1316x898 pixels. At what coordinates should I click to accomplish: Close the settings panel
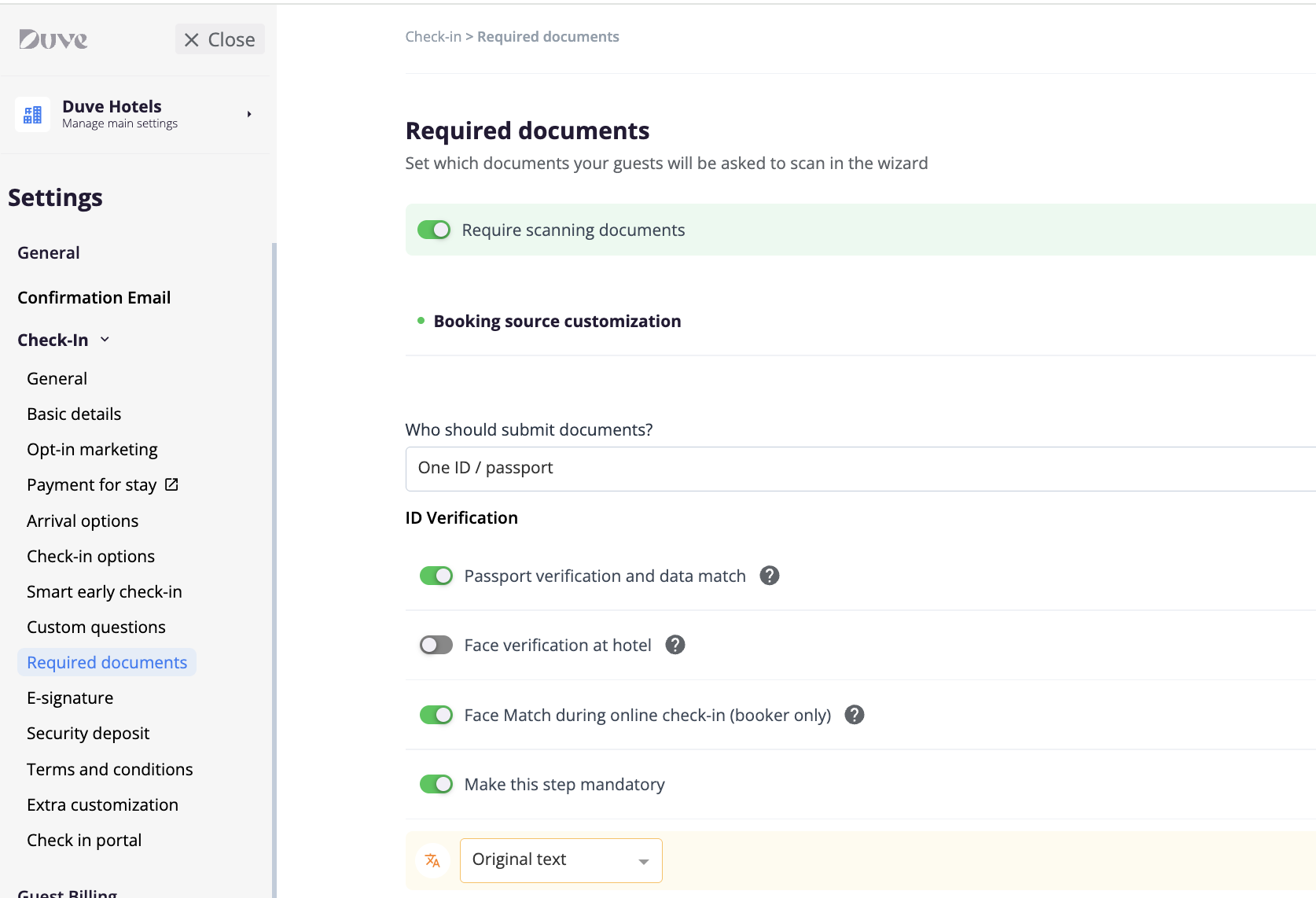tap(219, 39)
